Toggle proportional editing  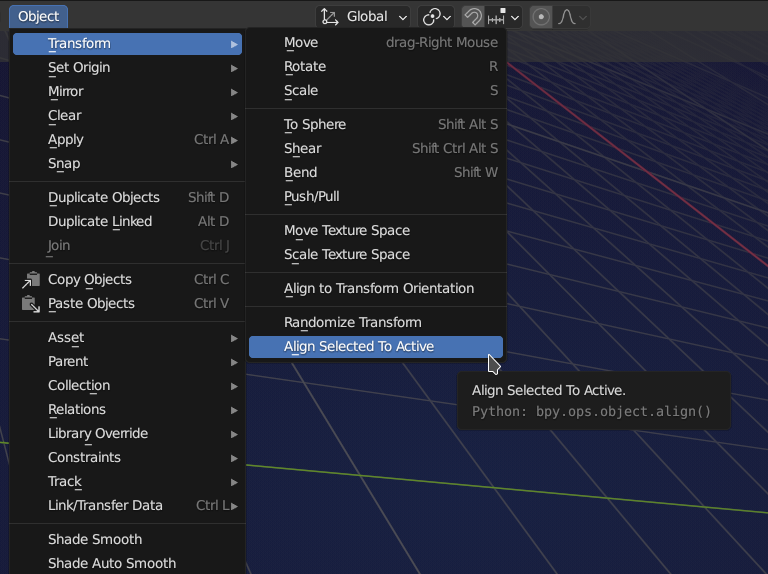pyautogui.click(x=541, y=17)
